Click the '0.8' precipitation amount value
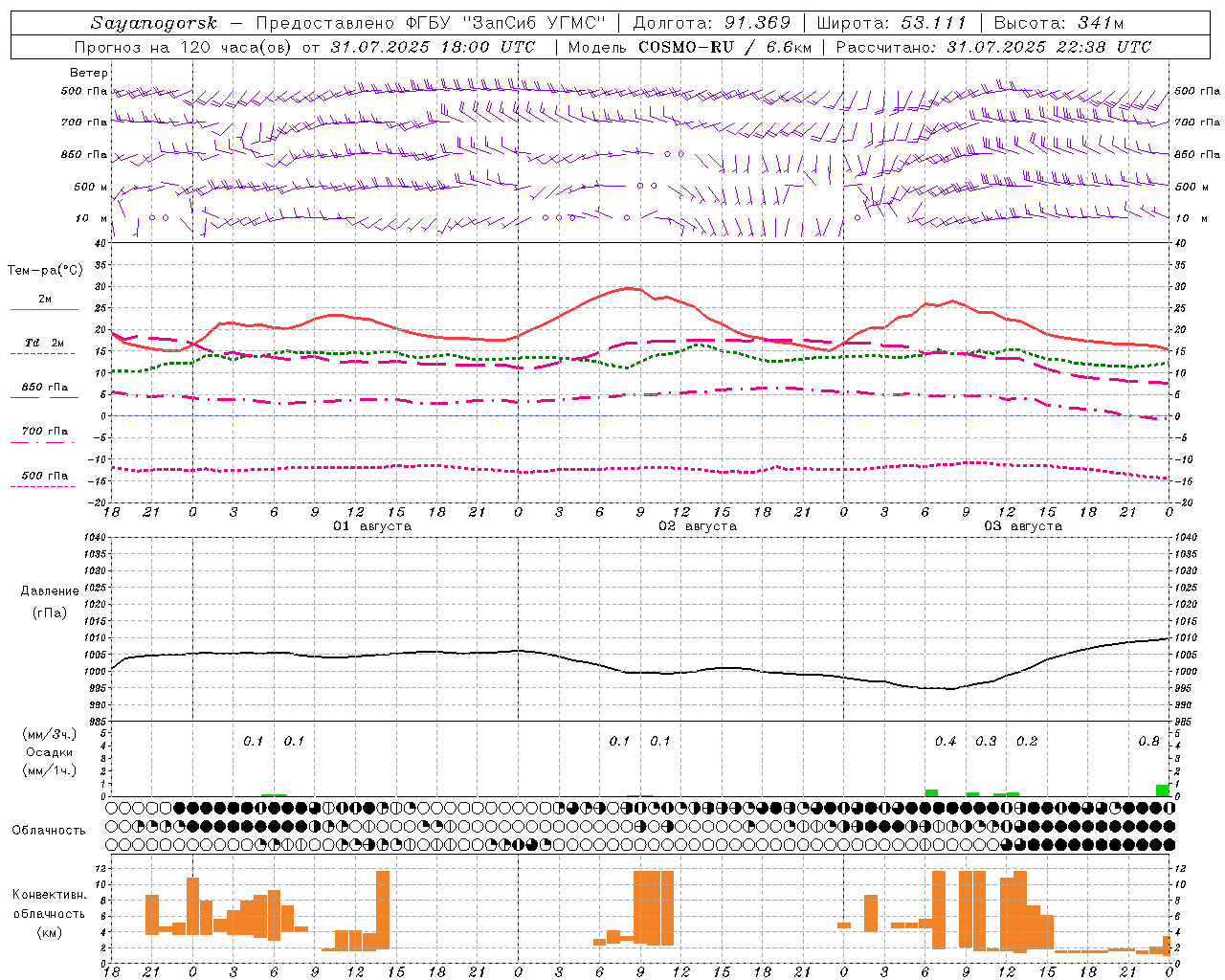 1148,742
